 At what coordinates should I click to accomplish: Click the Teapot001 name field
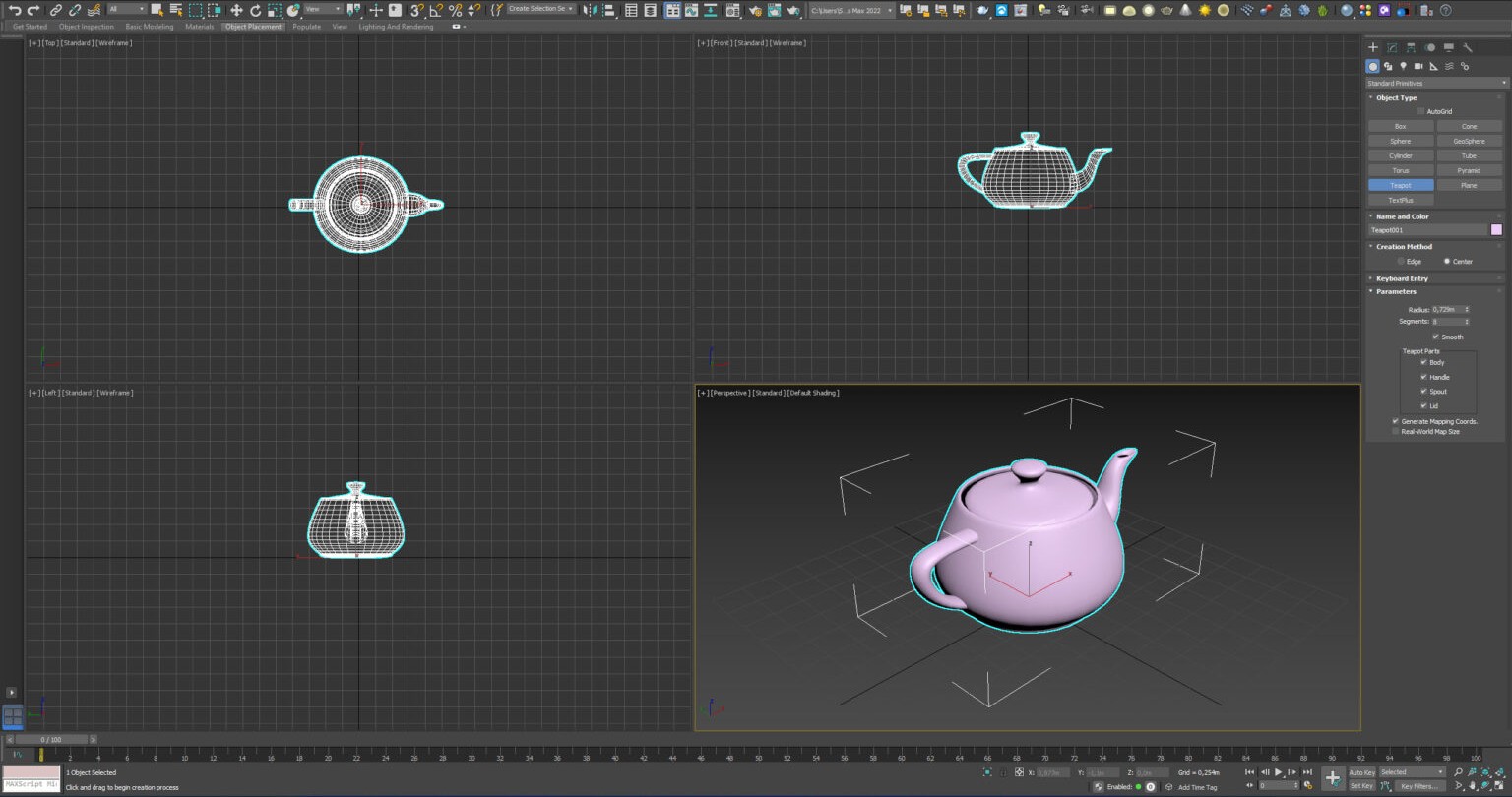coord(1427,230)
